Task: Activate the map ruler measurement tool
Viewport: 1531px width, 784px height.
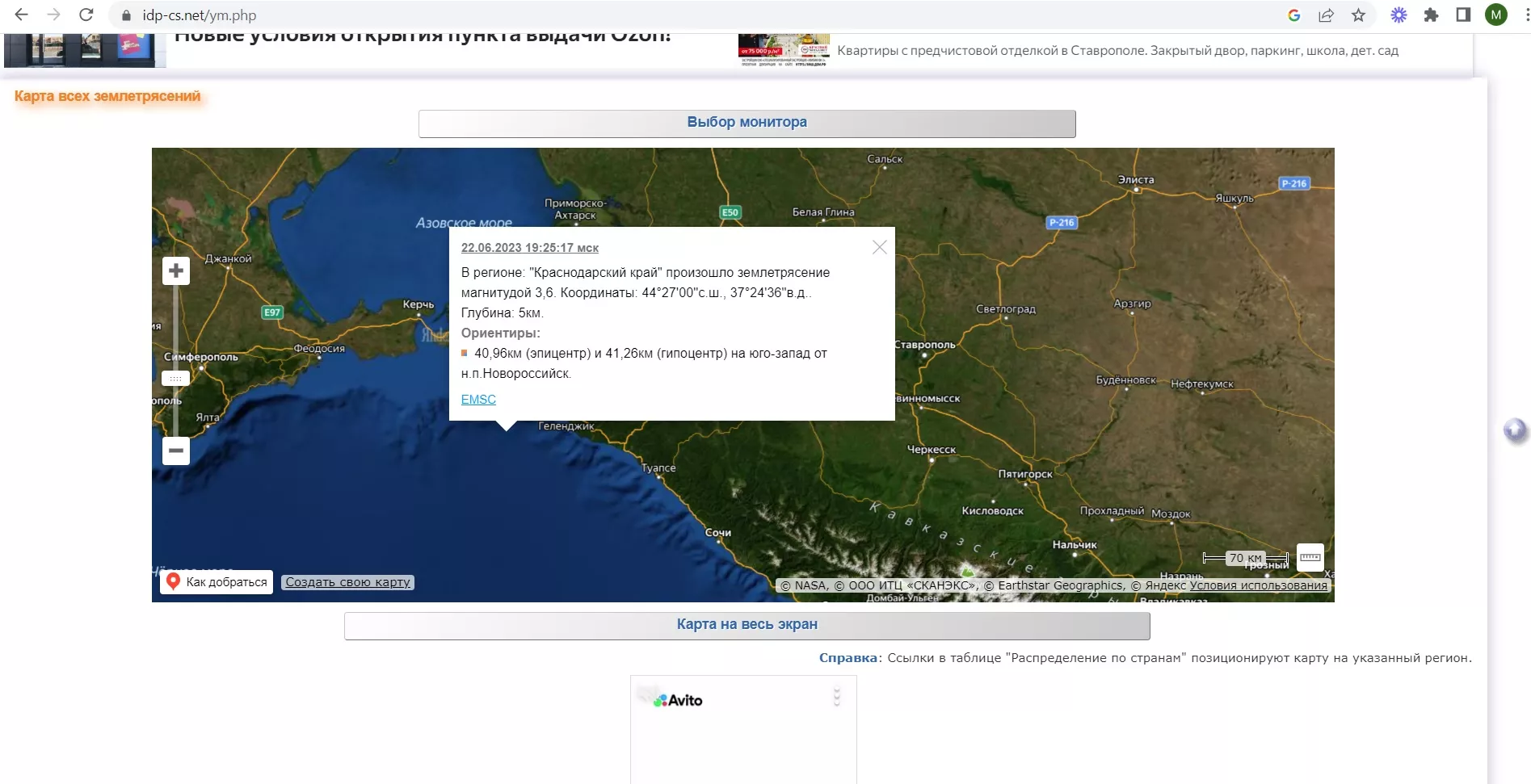Action: tap(1310, 558)
